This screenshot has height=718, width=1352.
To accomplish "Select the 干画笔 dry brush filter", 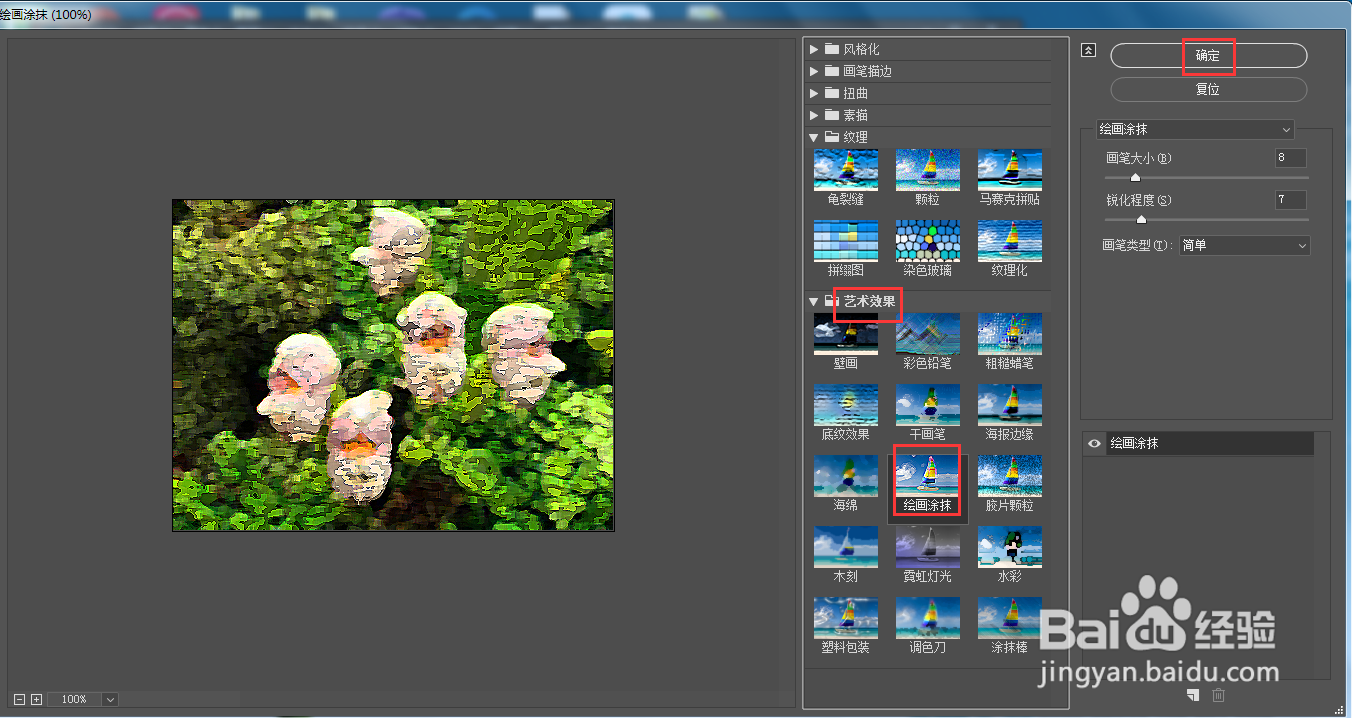I will (928, 405).
